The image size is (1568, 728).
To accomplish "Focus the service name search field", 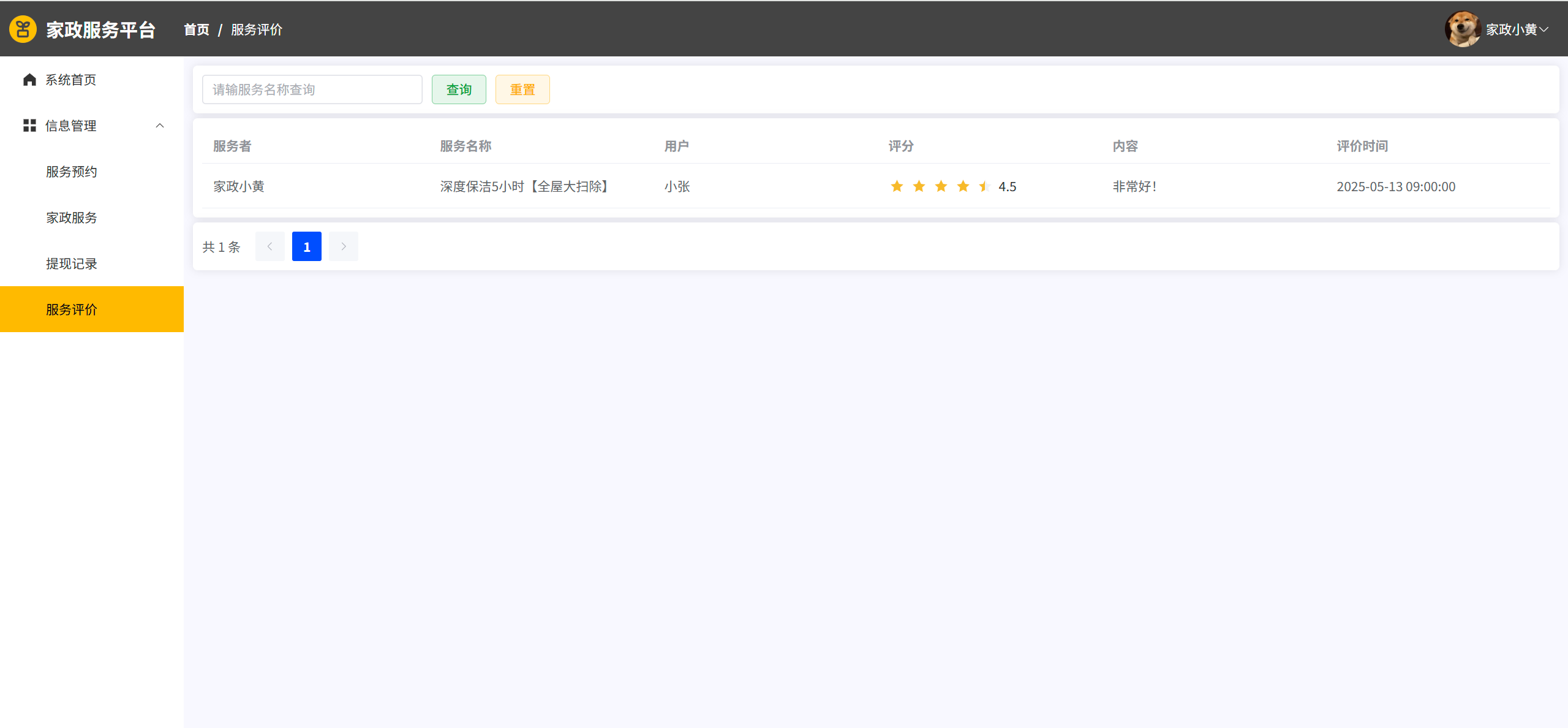I will tap(312, 89).
